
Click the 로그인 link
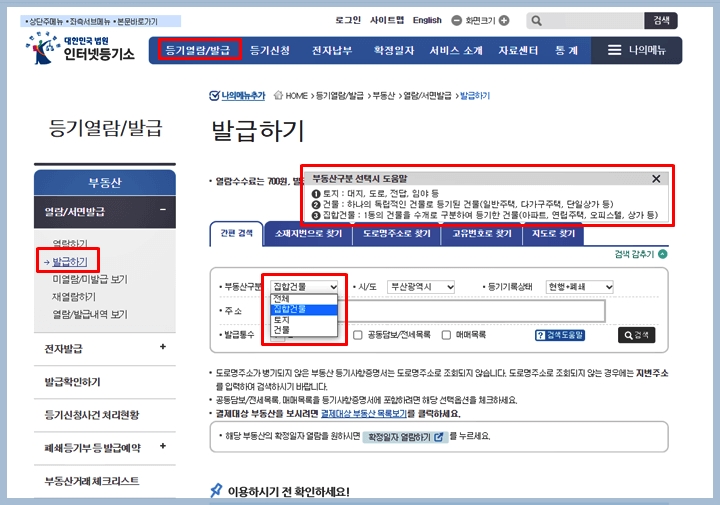(x=348, y=20)
